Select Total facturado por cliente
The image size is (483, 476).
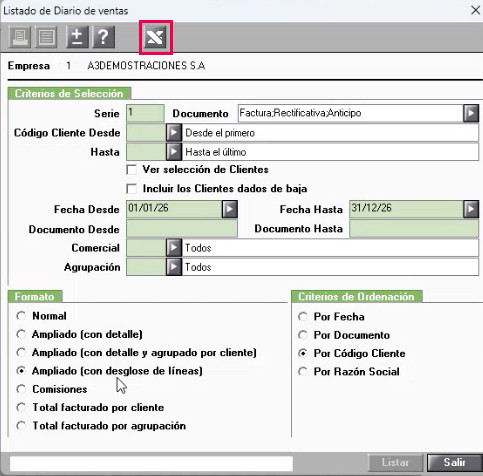pyautogui.click(x=21, y=407)
